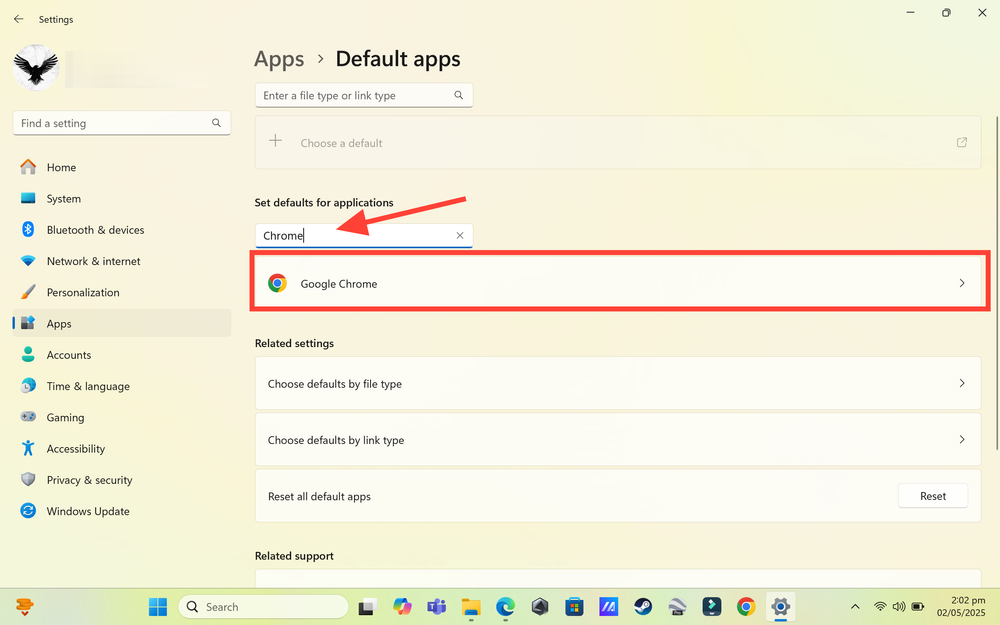The width and height of the screenshot is (1000, 625).
Task: Click the battery tray icon
Action: point(918,607)
